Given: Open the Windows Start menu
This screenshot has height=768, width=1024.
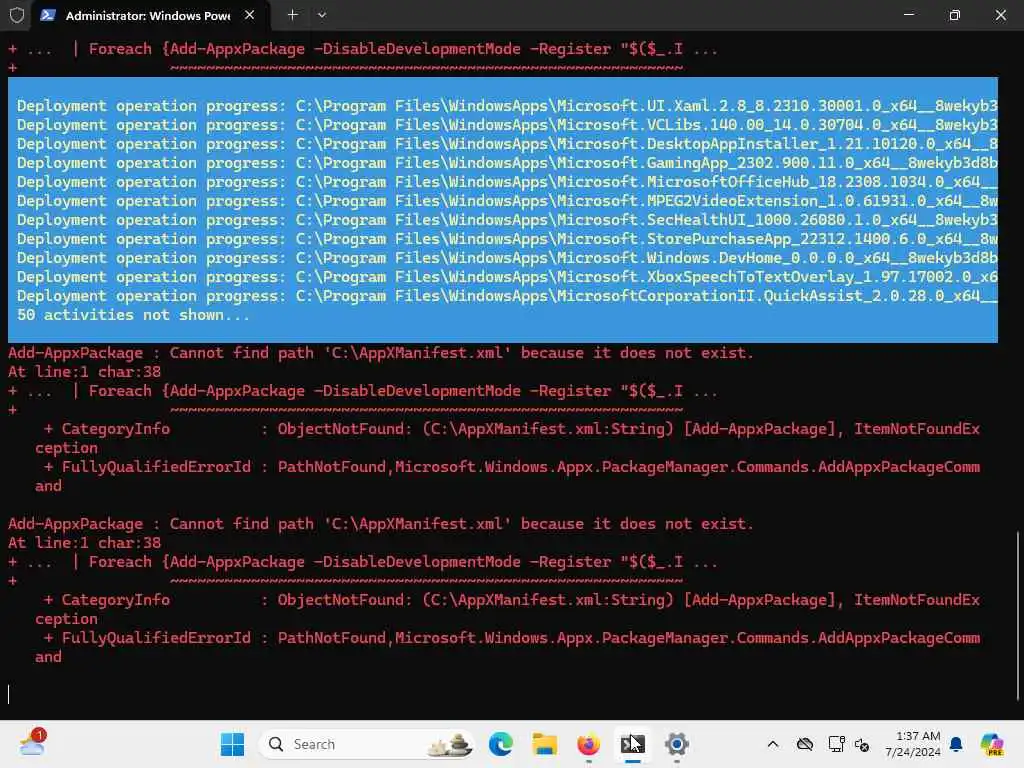Looking at the screenshot, I should pos(232,744).
